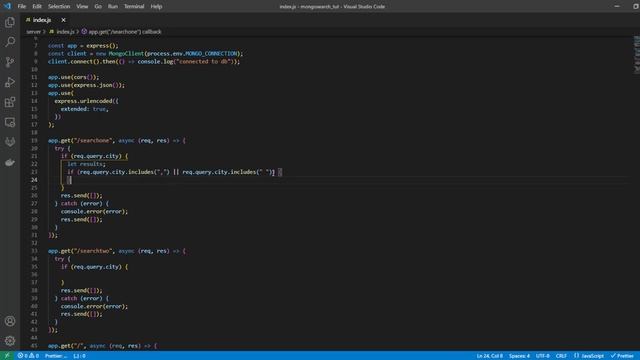The height and width of the screenshot is (360, 640).
Task: Open the Selection menu
Action: point(59,6)
